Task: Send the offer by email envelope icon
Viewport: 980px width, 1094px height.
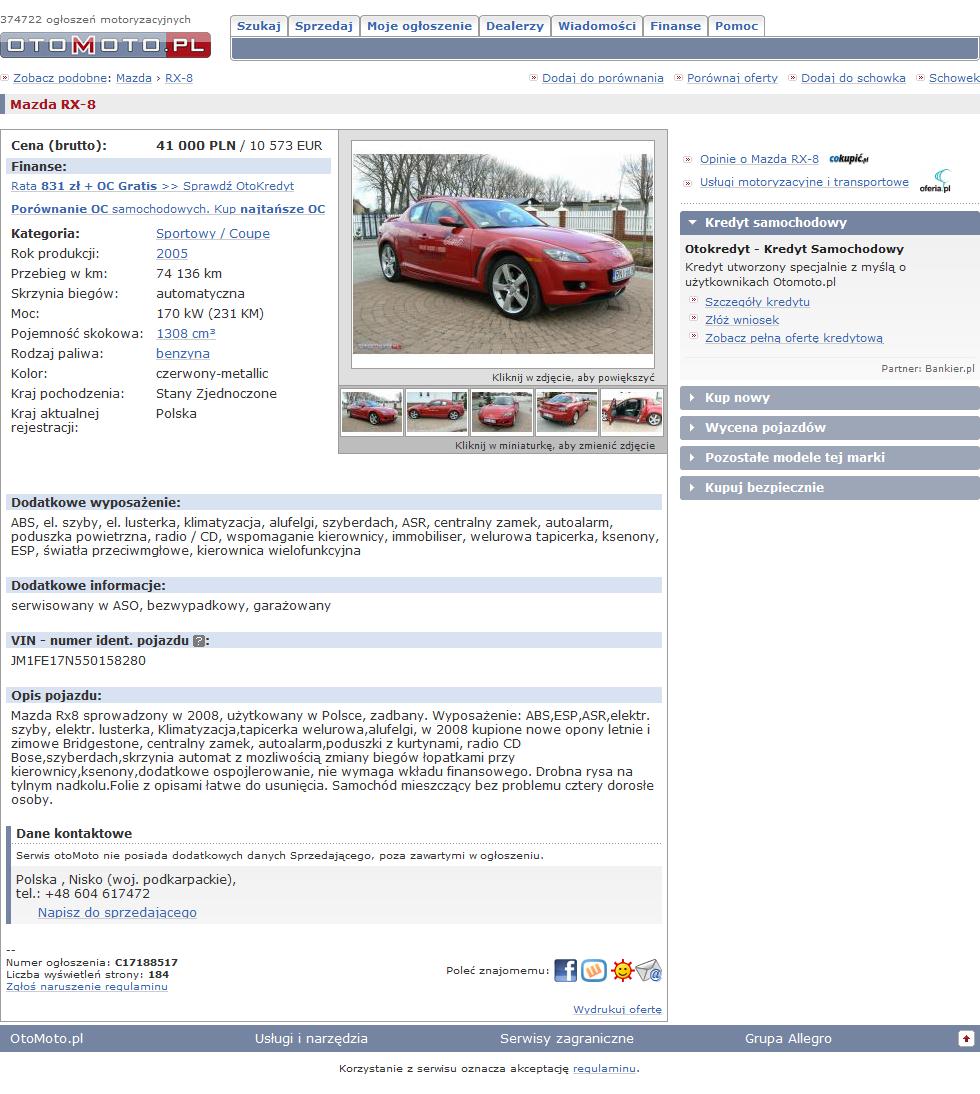Action: click(x=649, y=971)
